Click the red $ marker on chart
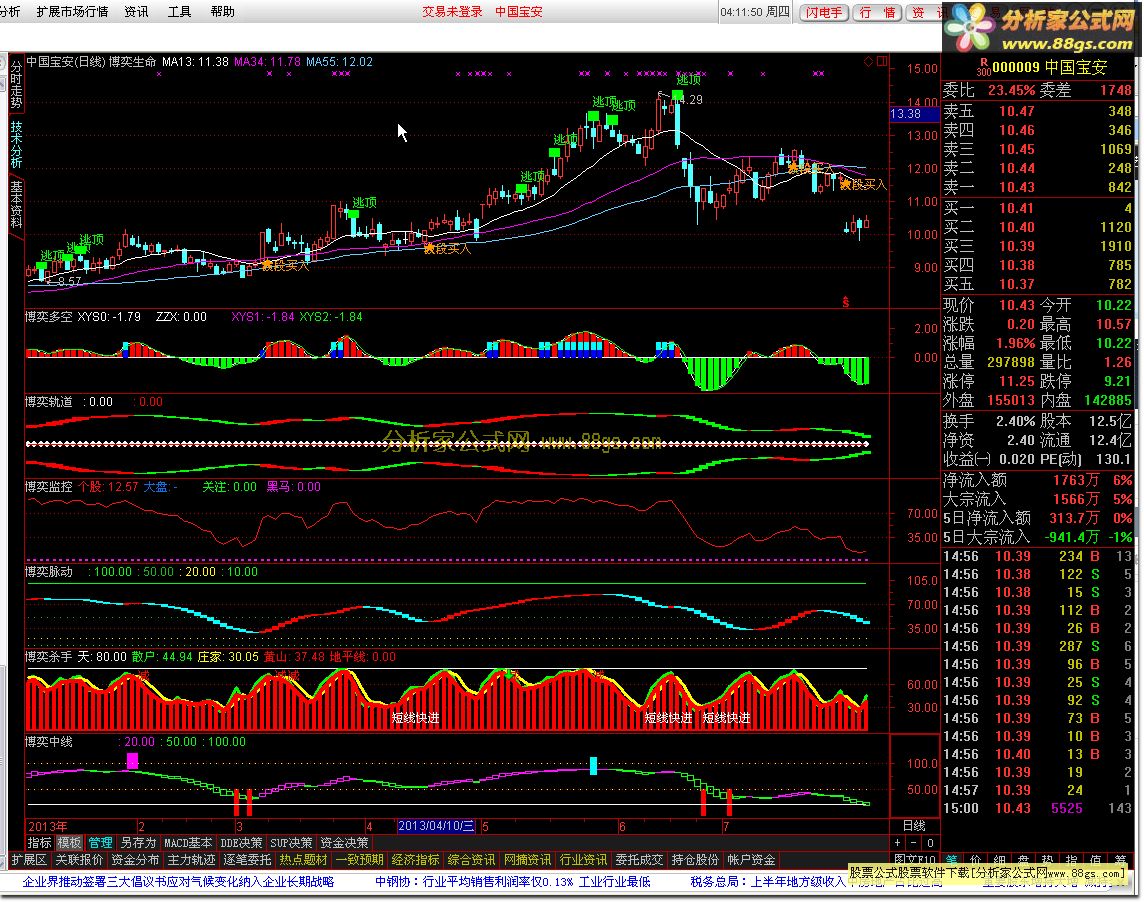1144x902 pixels. (x=846, y=301)
